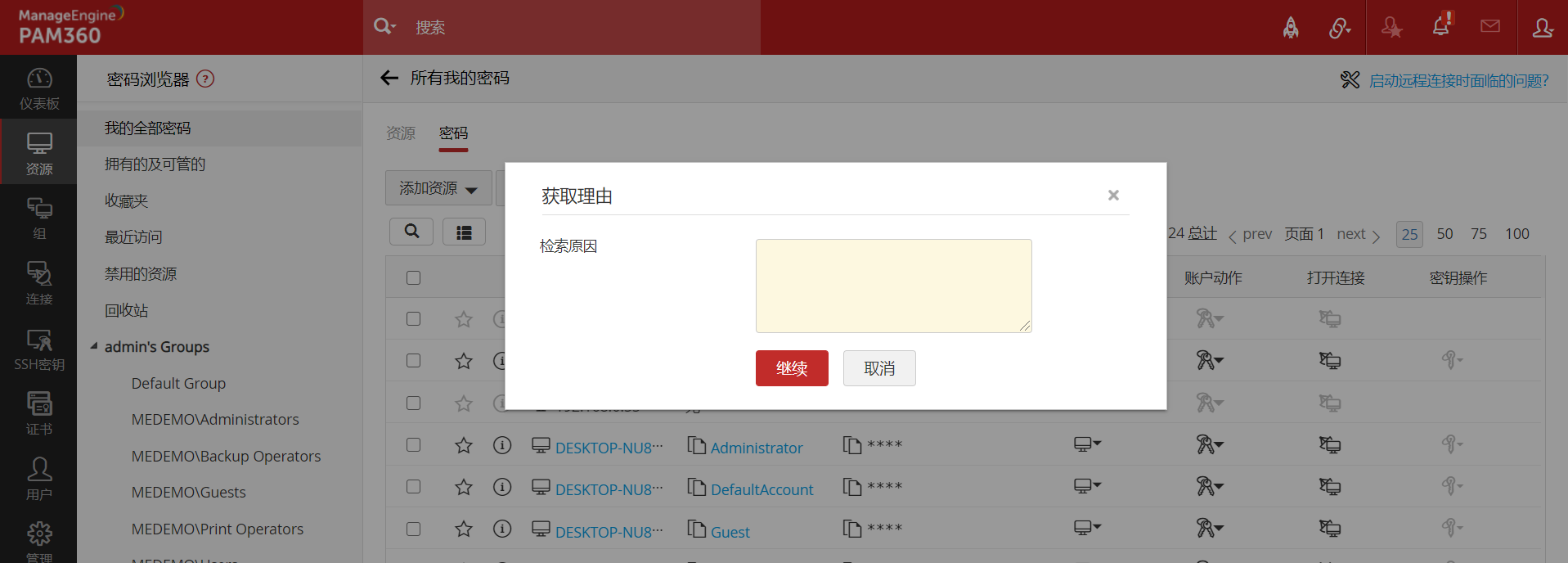1568x563 pixels.
Task: Click the magnifier search button in toolbar
Action: click(x=411, y=232)
